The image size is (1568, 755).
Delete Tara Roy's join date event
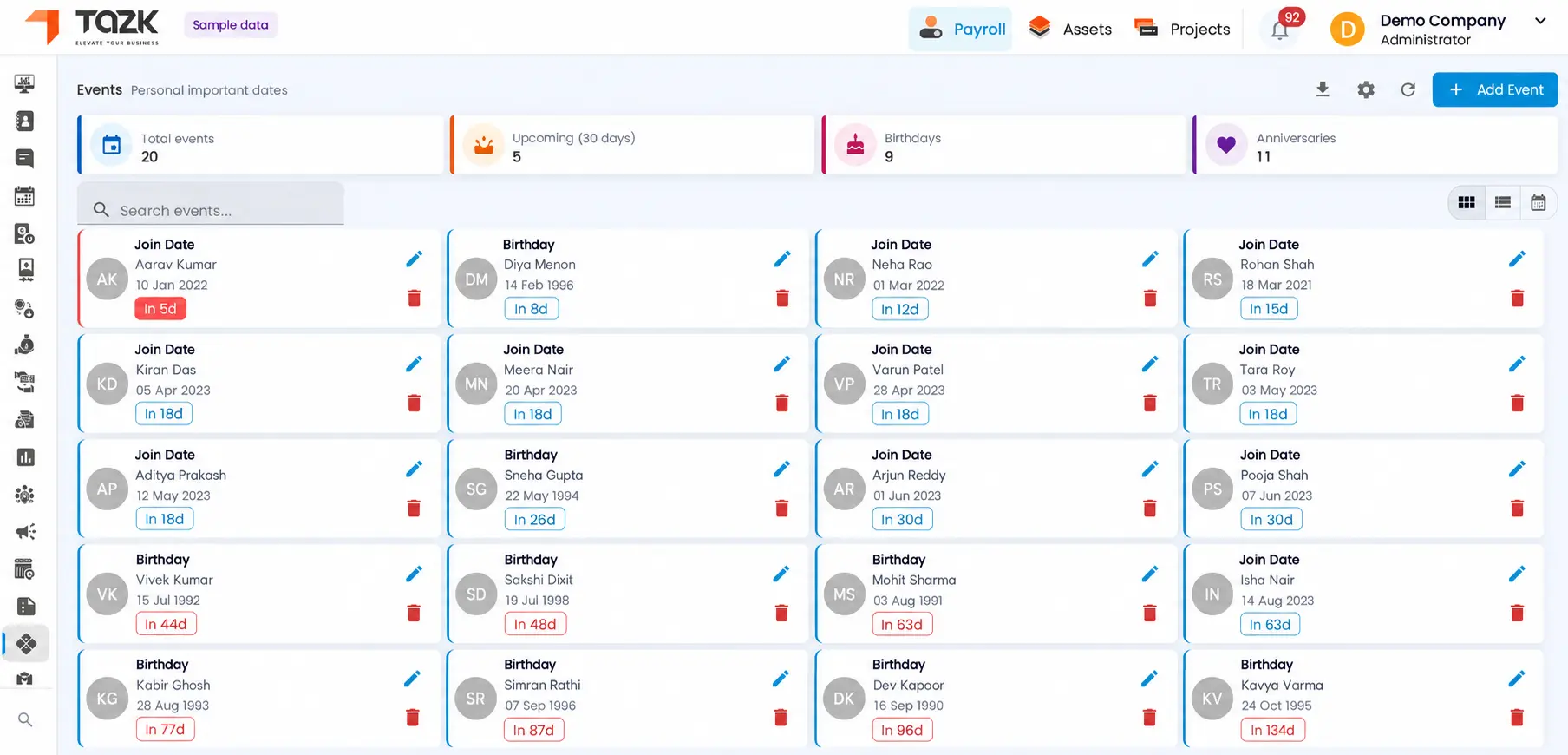[x=1518, y=403]
